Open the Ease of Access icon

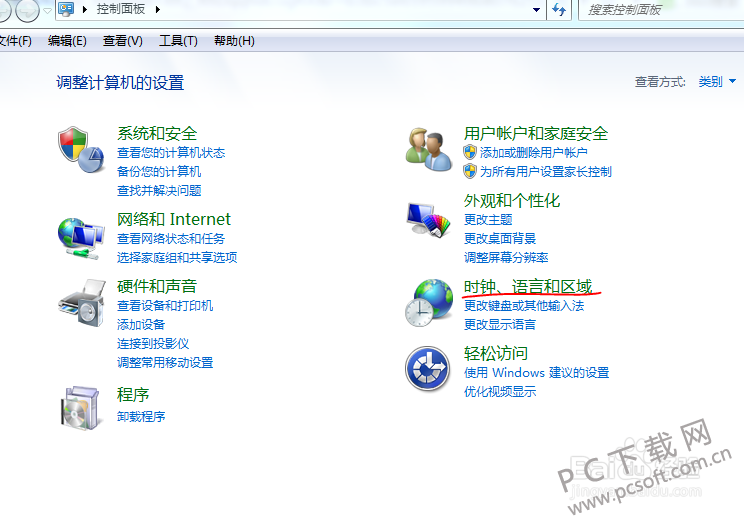click(x=429, y=370)
